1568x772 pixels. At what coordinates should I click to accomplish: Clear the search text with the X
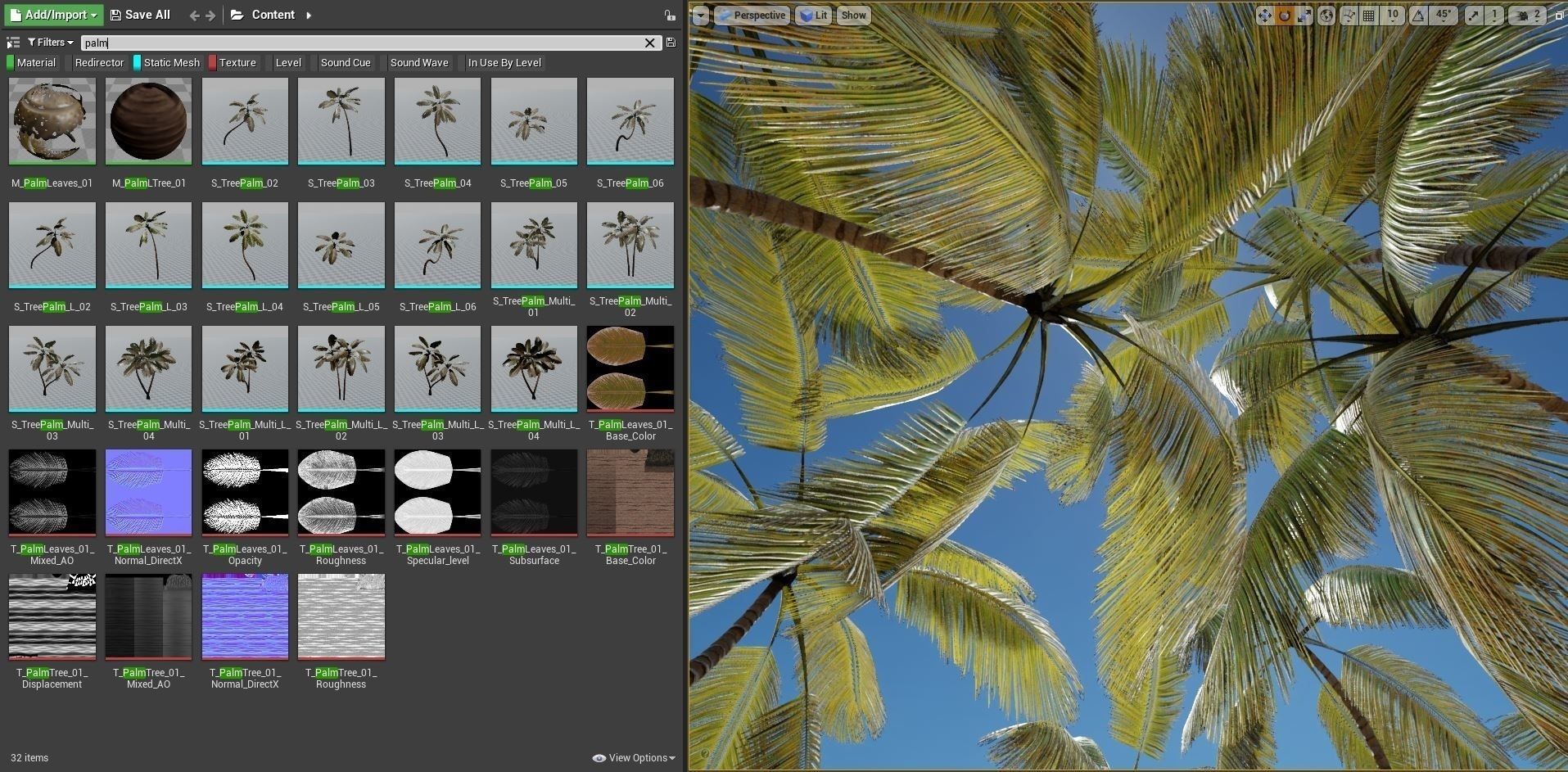click(650, 43)
